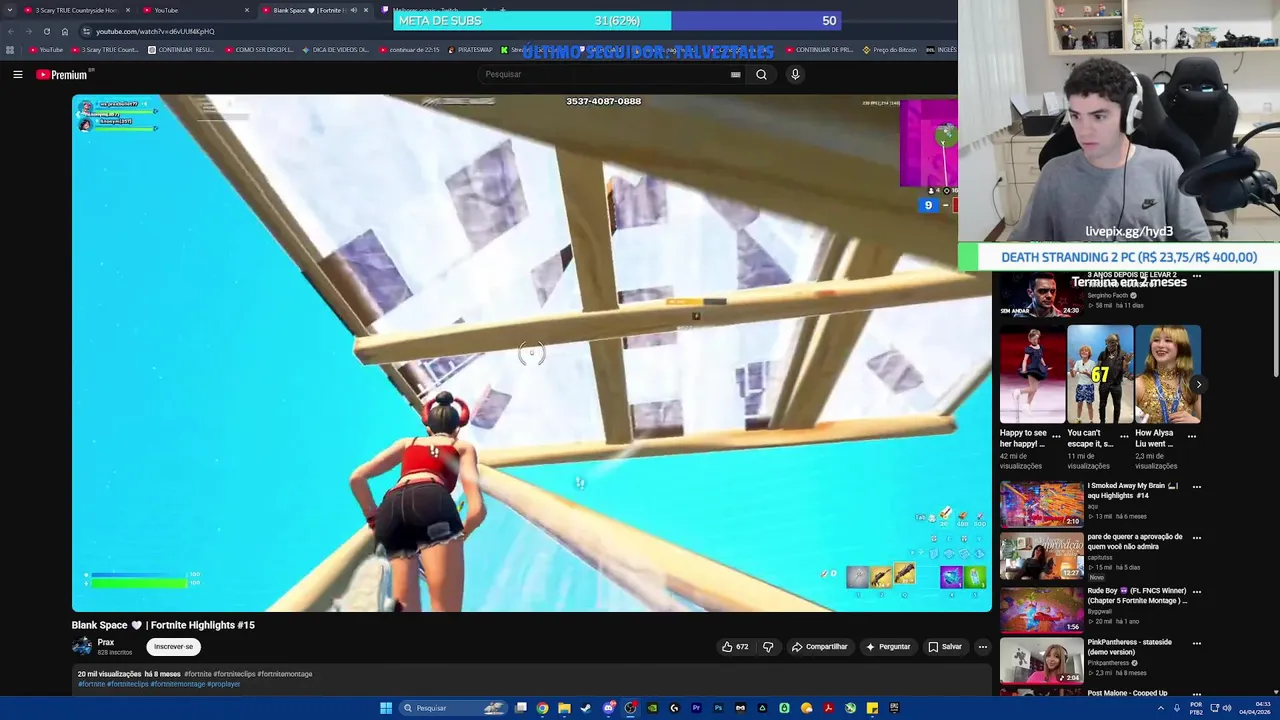The width and height of the screenshot is (1280, 720).
Task: Click Inscrever-se subscribe button
Action: (173, 647)
